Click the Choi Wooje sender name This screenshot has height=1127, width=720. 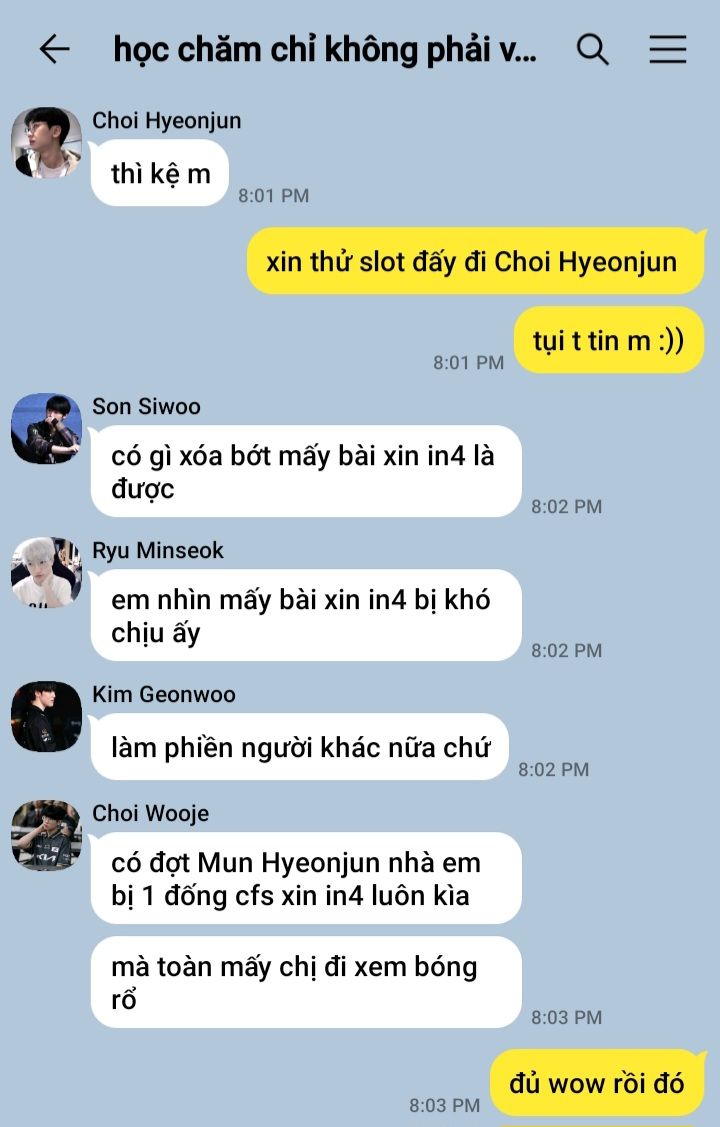click(x=151, y=813)
